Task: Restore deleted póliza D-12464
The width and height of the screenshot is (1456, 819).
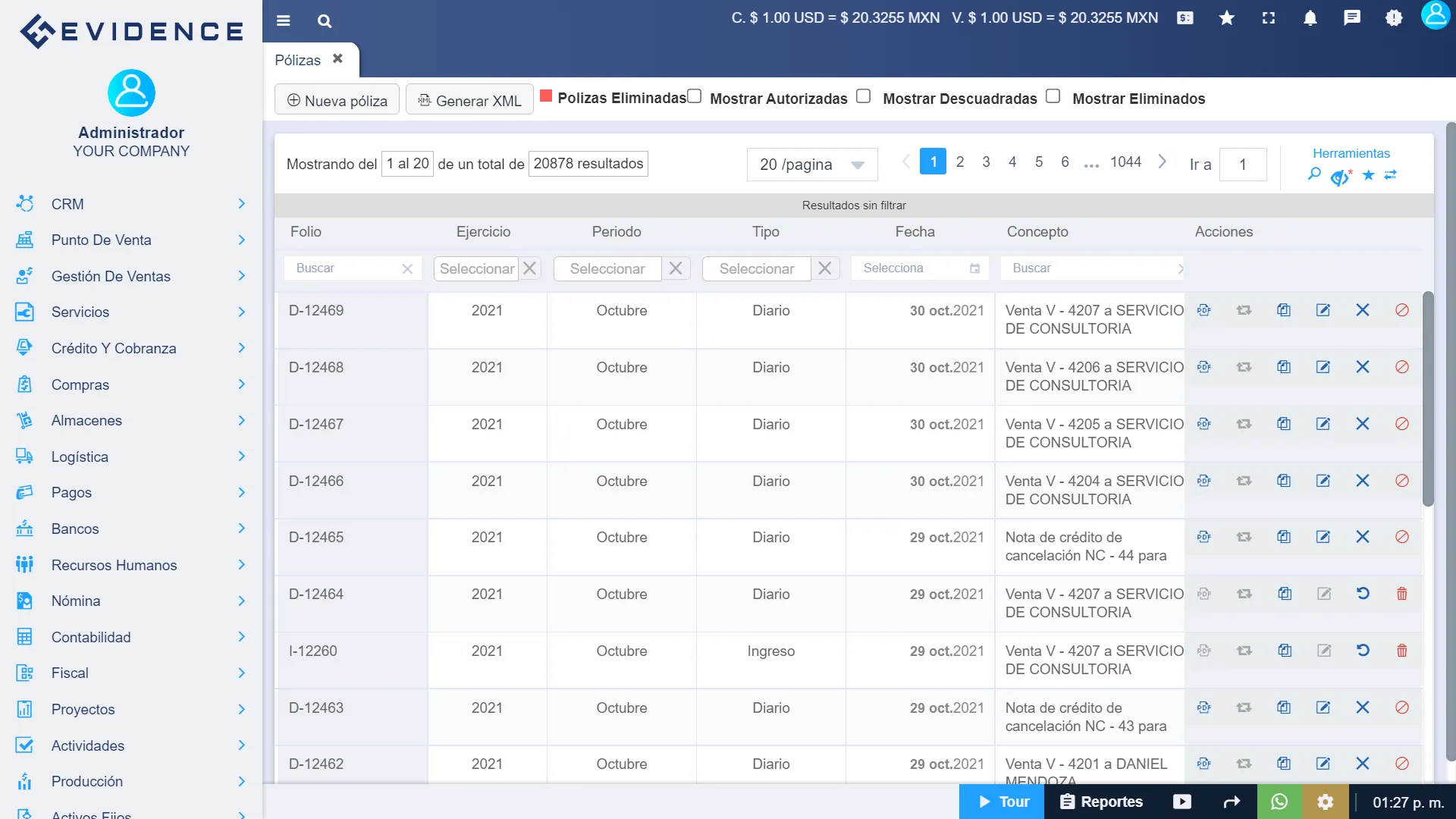Action: [x=1363, y=593]
